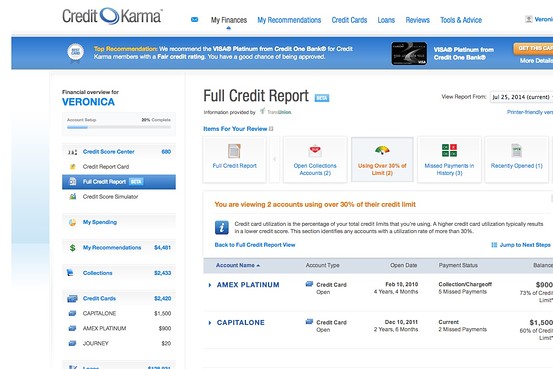Open CAPITALONE account name in table
553x369 pixels.
click(x=241, y=323)
